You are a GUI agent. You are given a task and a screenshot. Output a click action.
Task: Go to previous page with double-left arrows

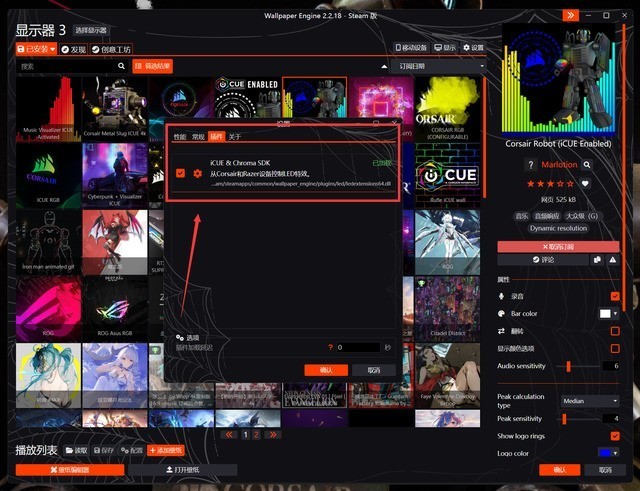tap(229, 435)
